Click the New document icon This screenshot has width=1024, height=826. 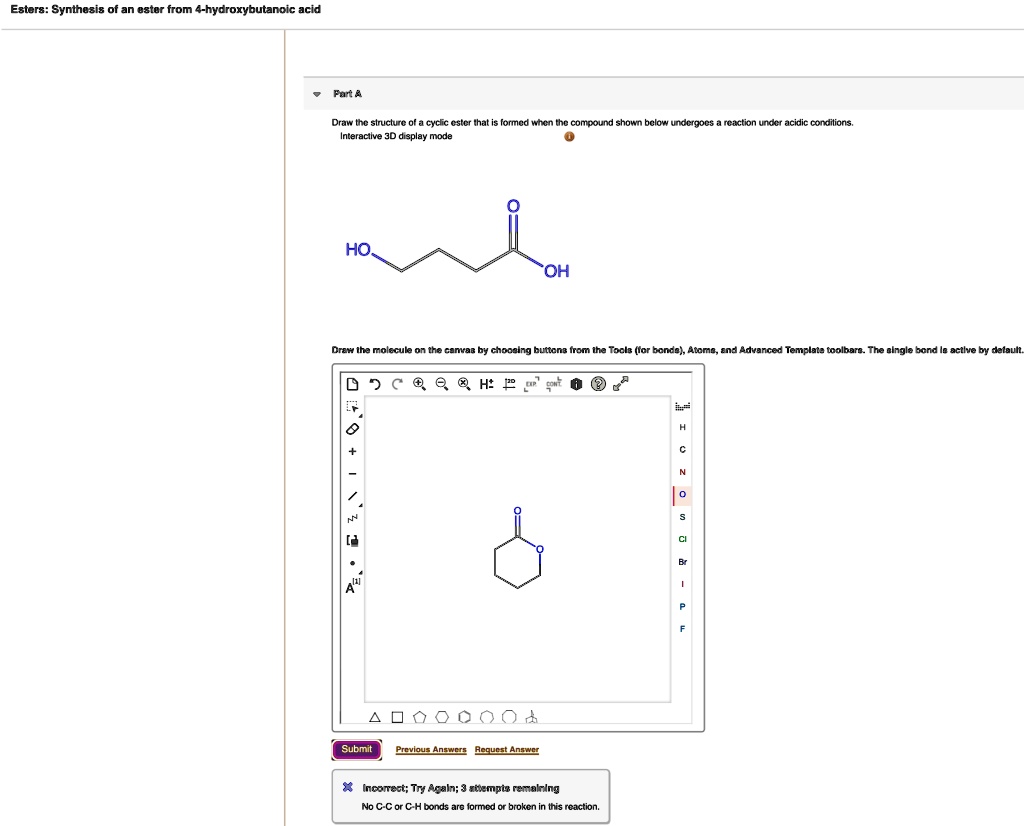click(351, 384)
